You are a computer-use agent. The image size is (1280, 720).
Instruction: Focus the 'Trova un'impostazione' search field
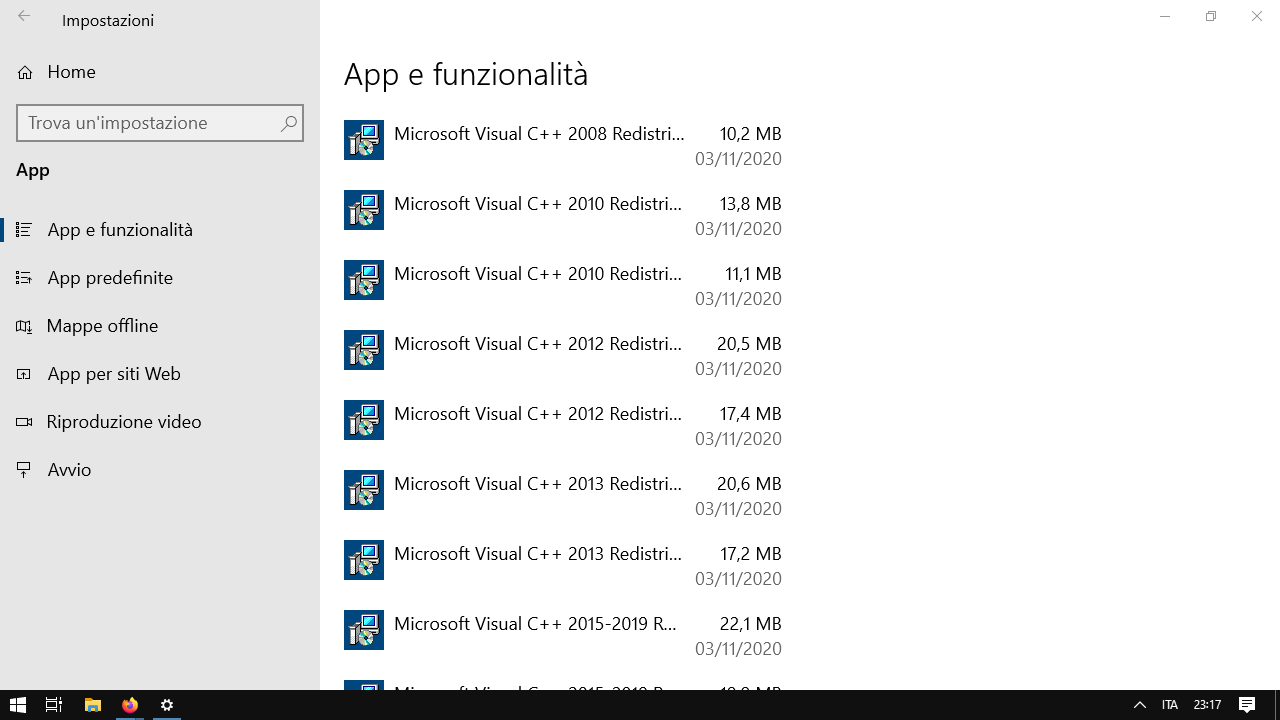tap(160, 123)
